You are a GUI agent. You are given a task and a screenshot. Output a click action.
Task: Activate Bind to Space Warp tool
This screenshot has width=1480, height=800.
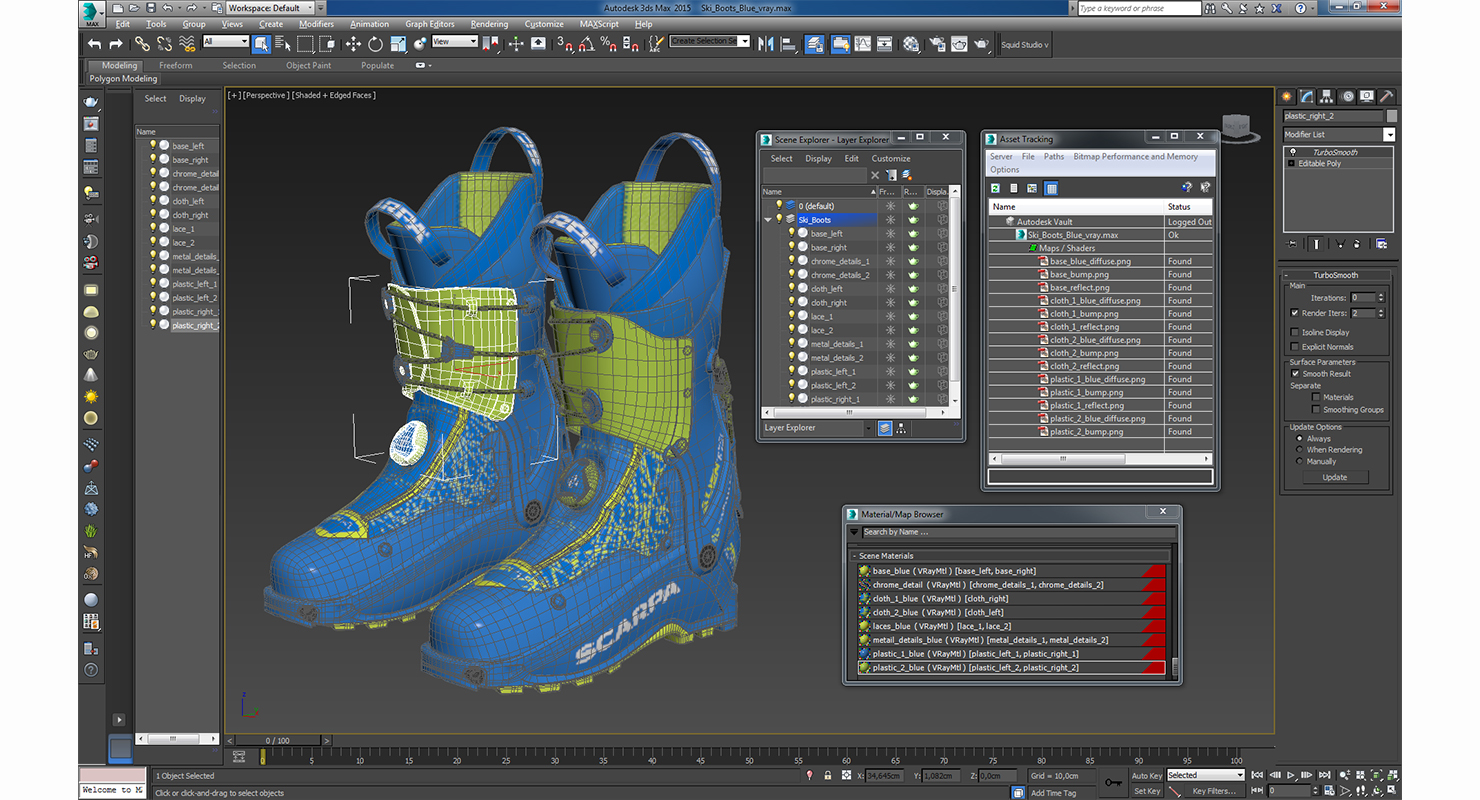pyautogui.click(x=187, y=44)
